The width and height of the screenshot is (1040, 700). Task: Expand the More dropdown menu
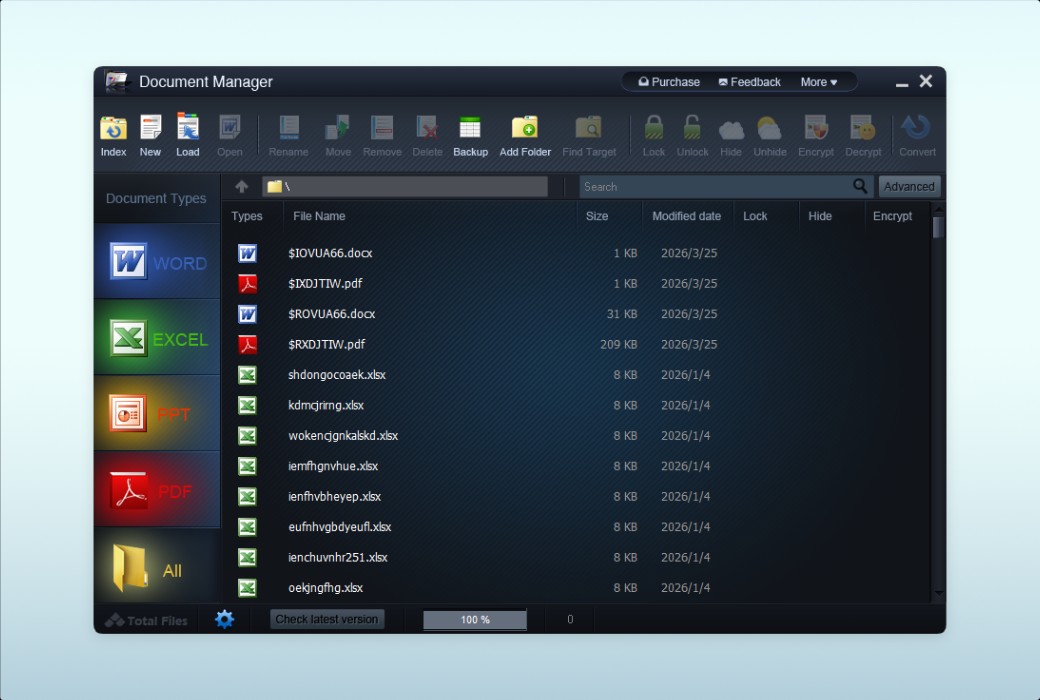[x=819, y=82]
